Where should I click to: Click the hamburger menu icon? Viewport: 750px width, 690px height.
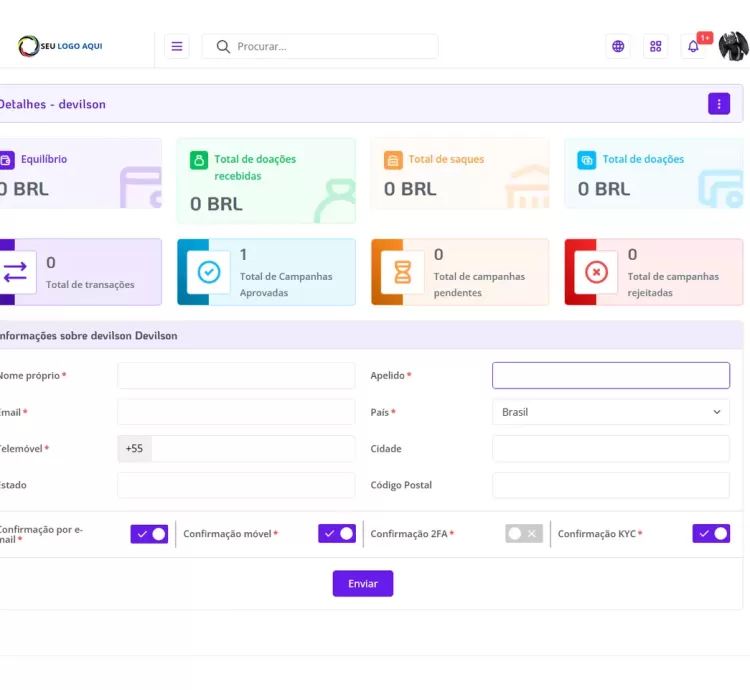[177, 46]
